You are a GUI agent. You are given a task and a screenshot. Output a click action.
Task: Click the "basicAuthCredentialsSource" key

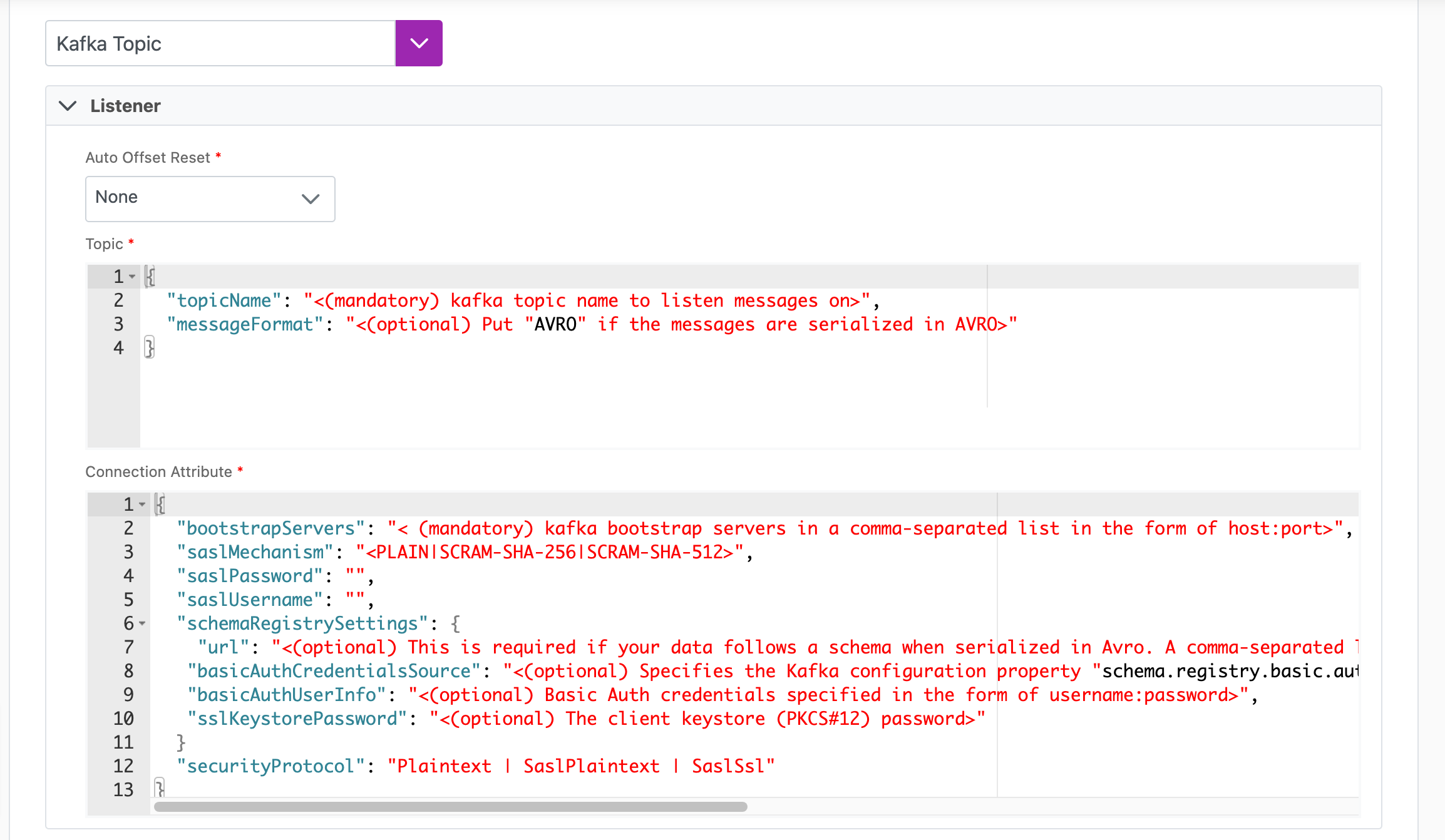(334, 671)
